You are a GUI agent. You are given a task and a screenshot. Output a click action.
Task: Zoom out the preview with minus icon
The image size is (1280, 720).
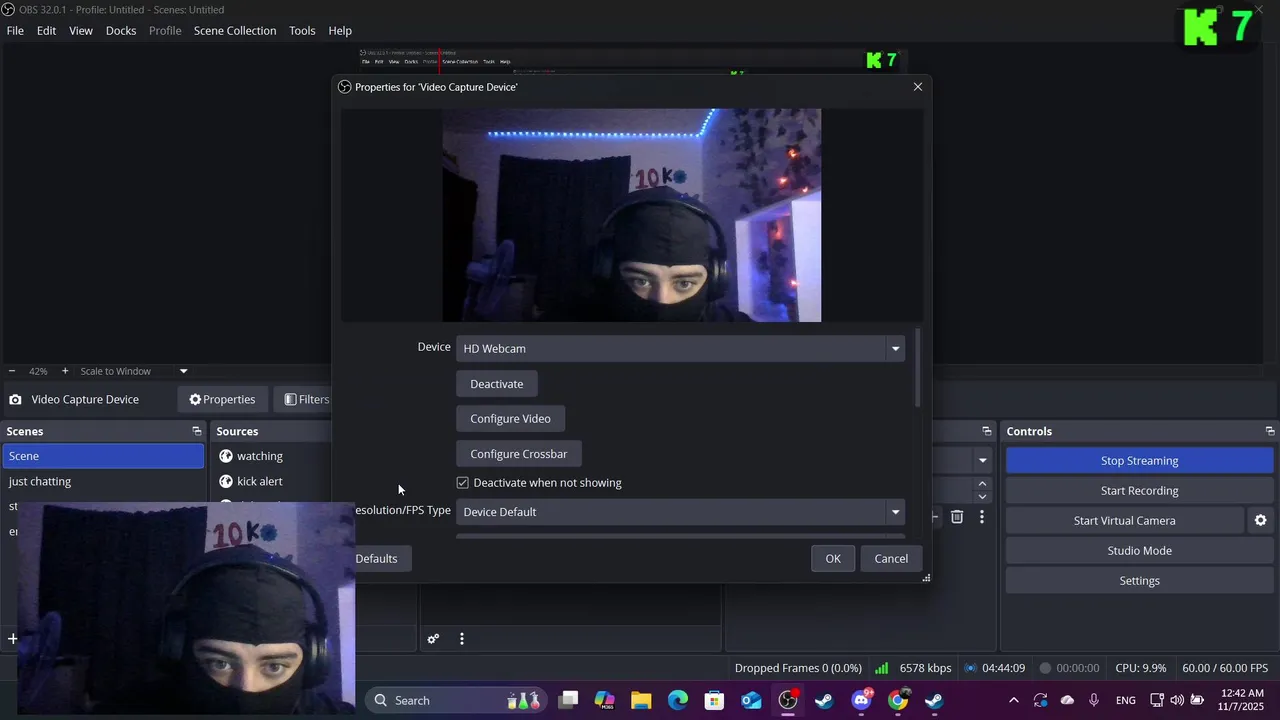click(12, 371)
